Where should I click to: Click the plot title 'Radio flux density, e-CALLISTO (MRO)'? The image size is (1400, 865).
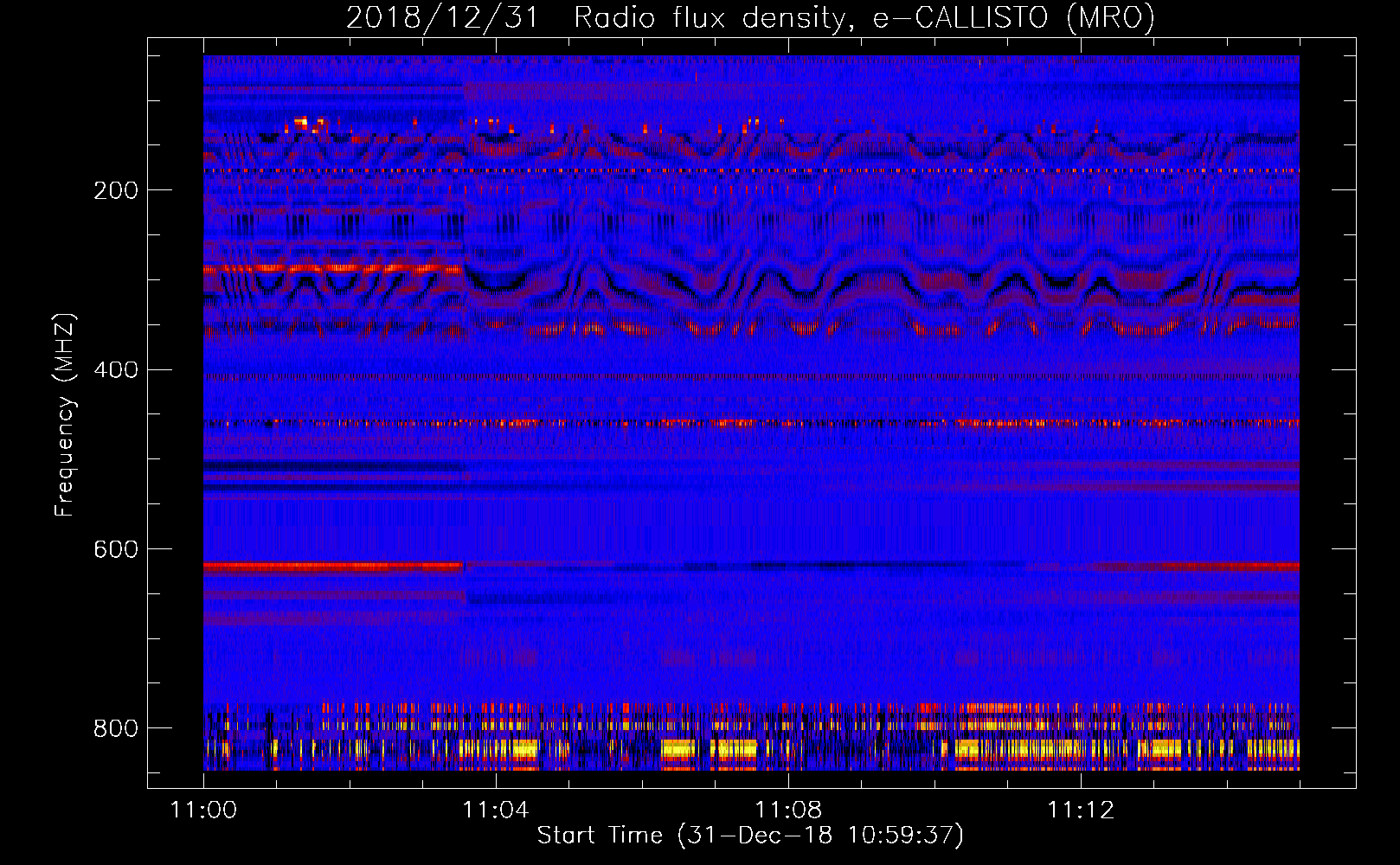pyautogui.click(x=864, y=17)
